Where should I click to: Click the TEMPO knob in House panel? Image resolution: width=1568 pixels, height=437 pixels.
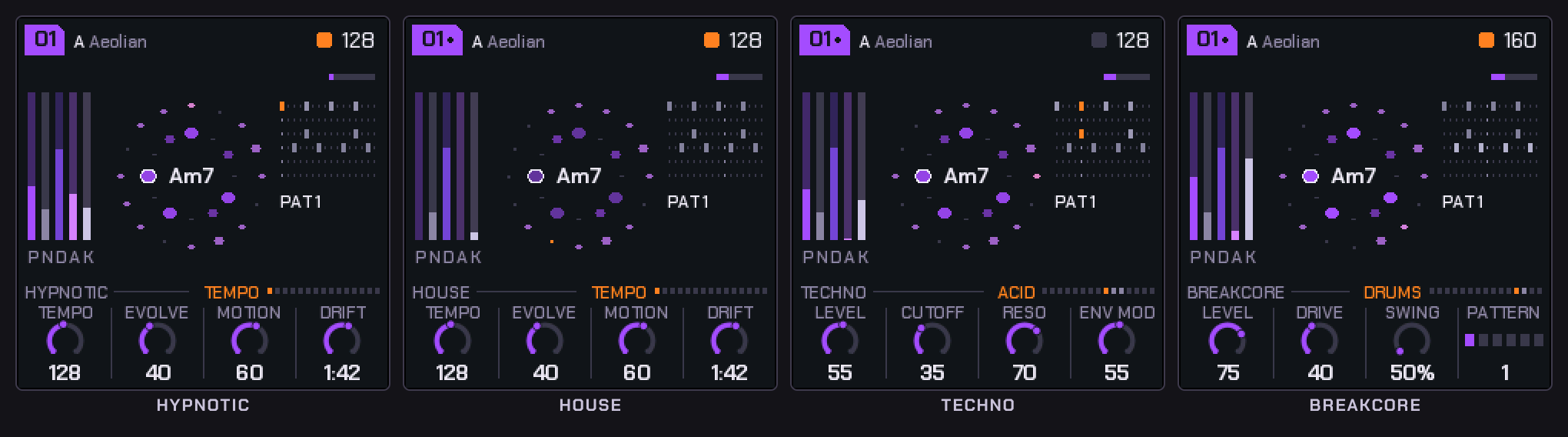point(453,339)
